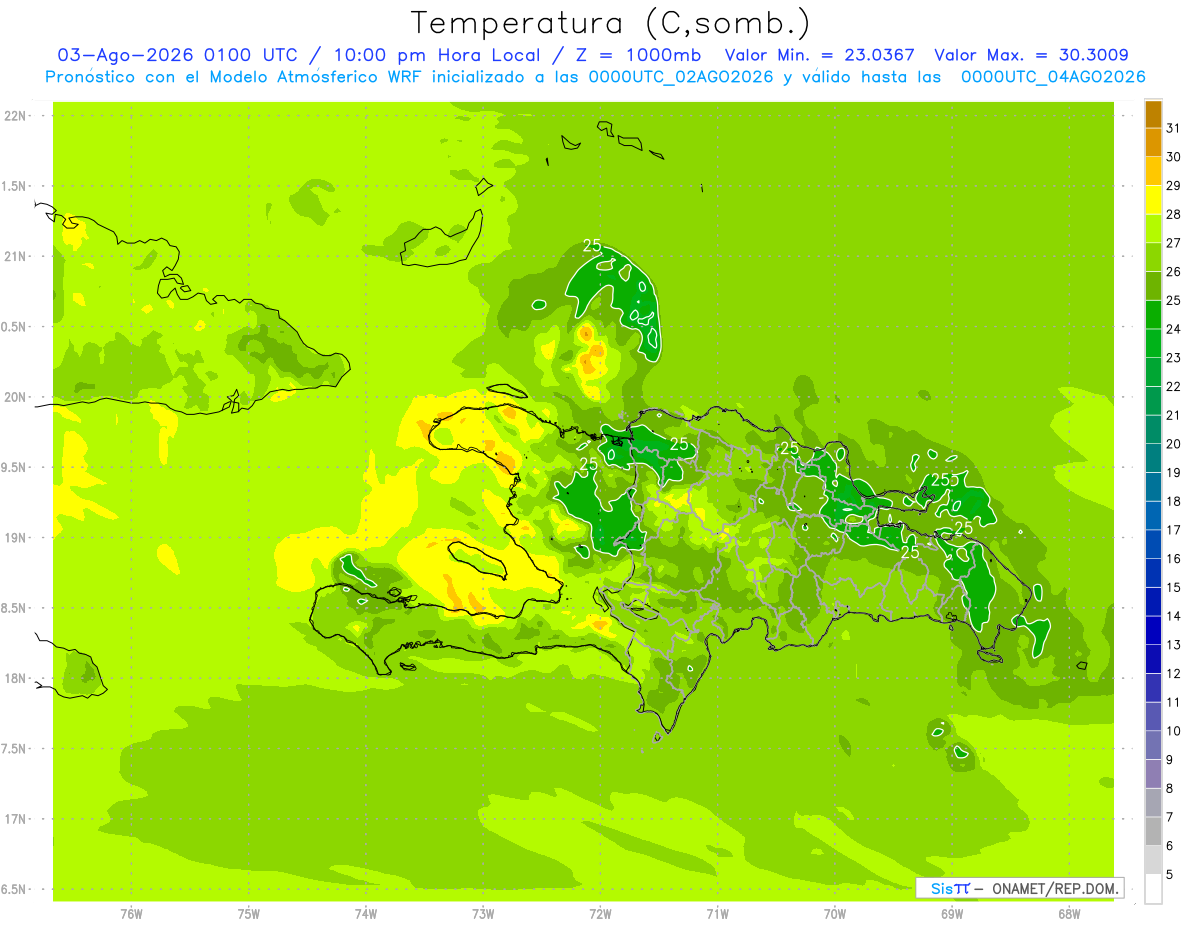Click the "76W" longitude label

point(131,913)
